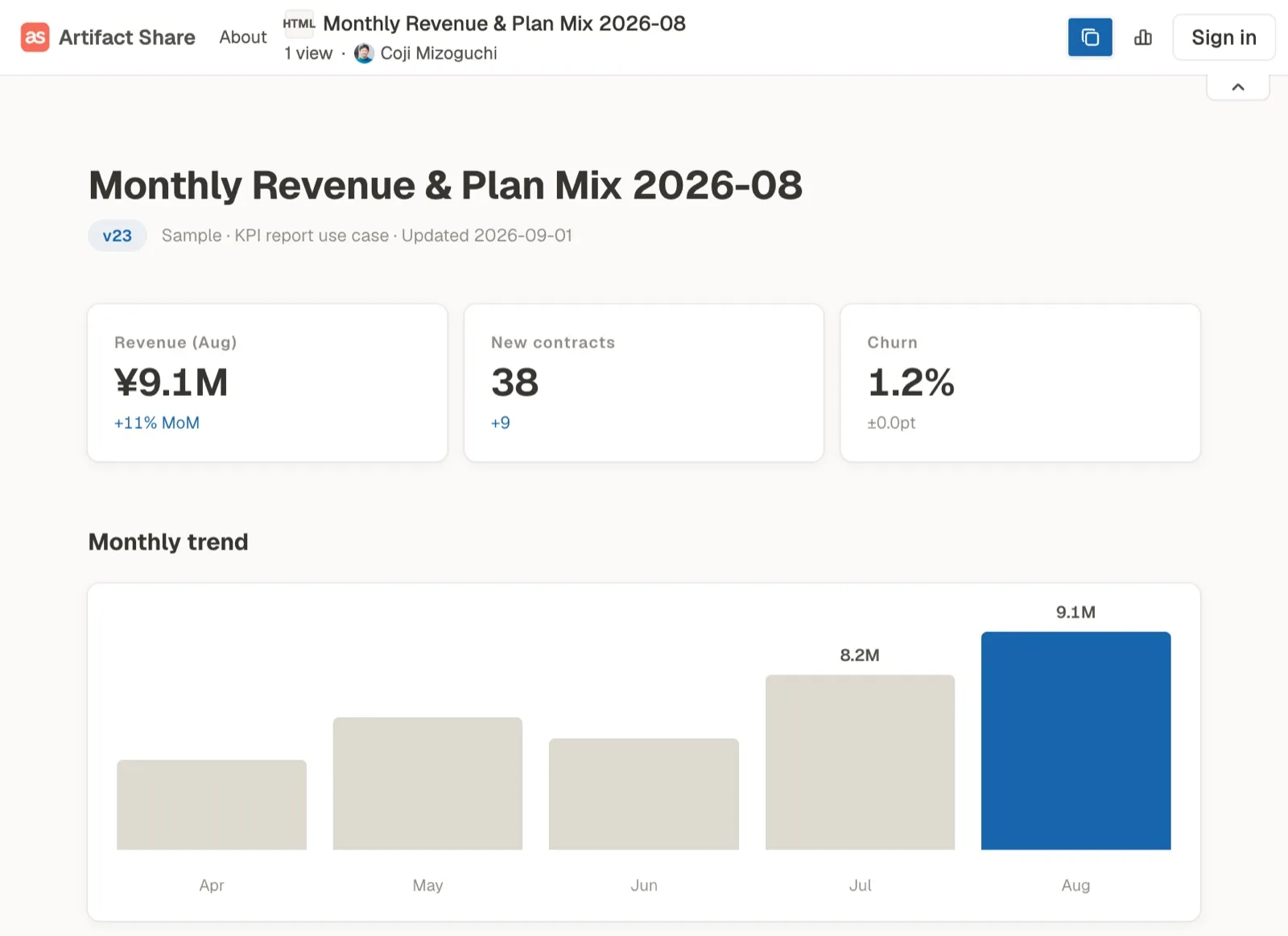This screenshot has height=936, width=1288.
Task: Click the New contracts card label
Action: [x=553, y=342]
